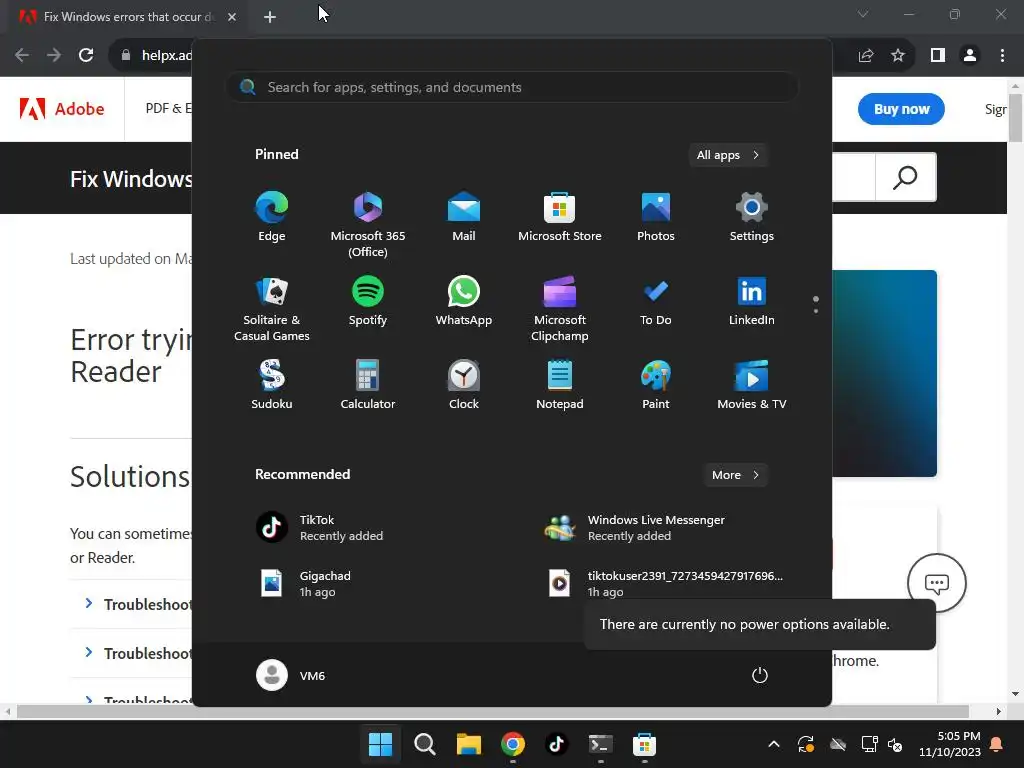Open Chrome tab search dropdown arrow
This screenshot has height=768, width=1024.
point(863,14)
